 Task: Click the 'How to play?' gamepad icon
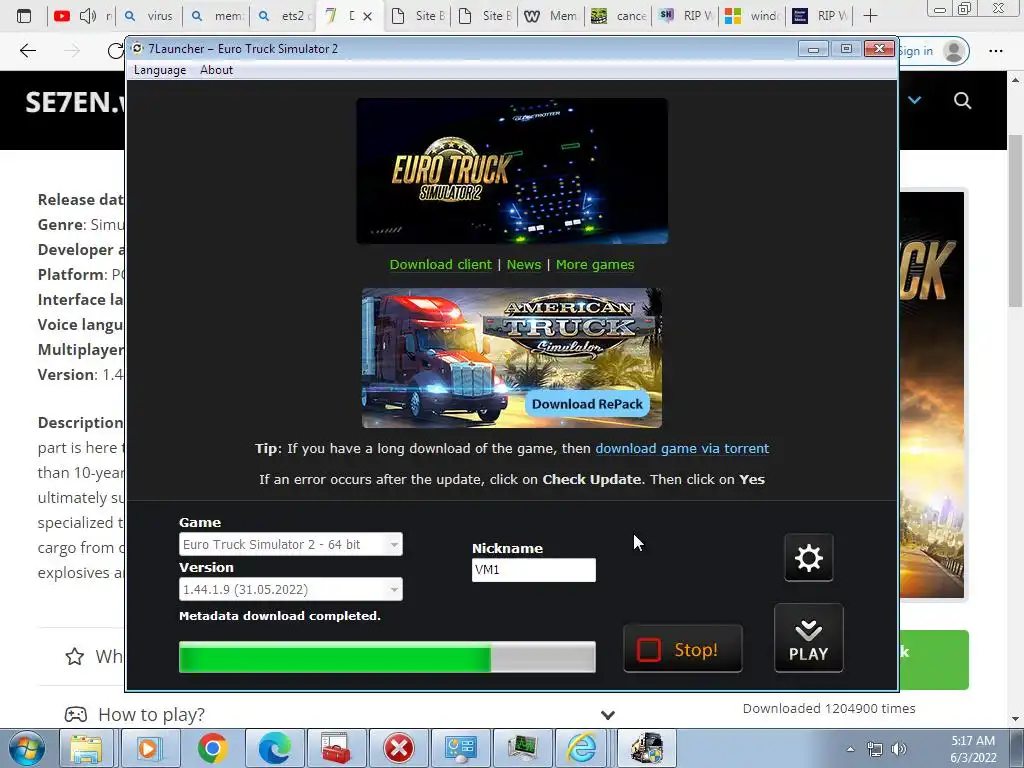click(75, 714)
